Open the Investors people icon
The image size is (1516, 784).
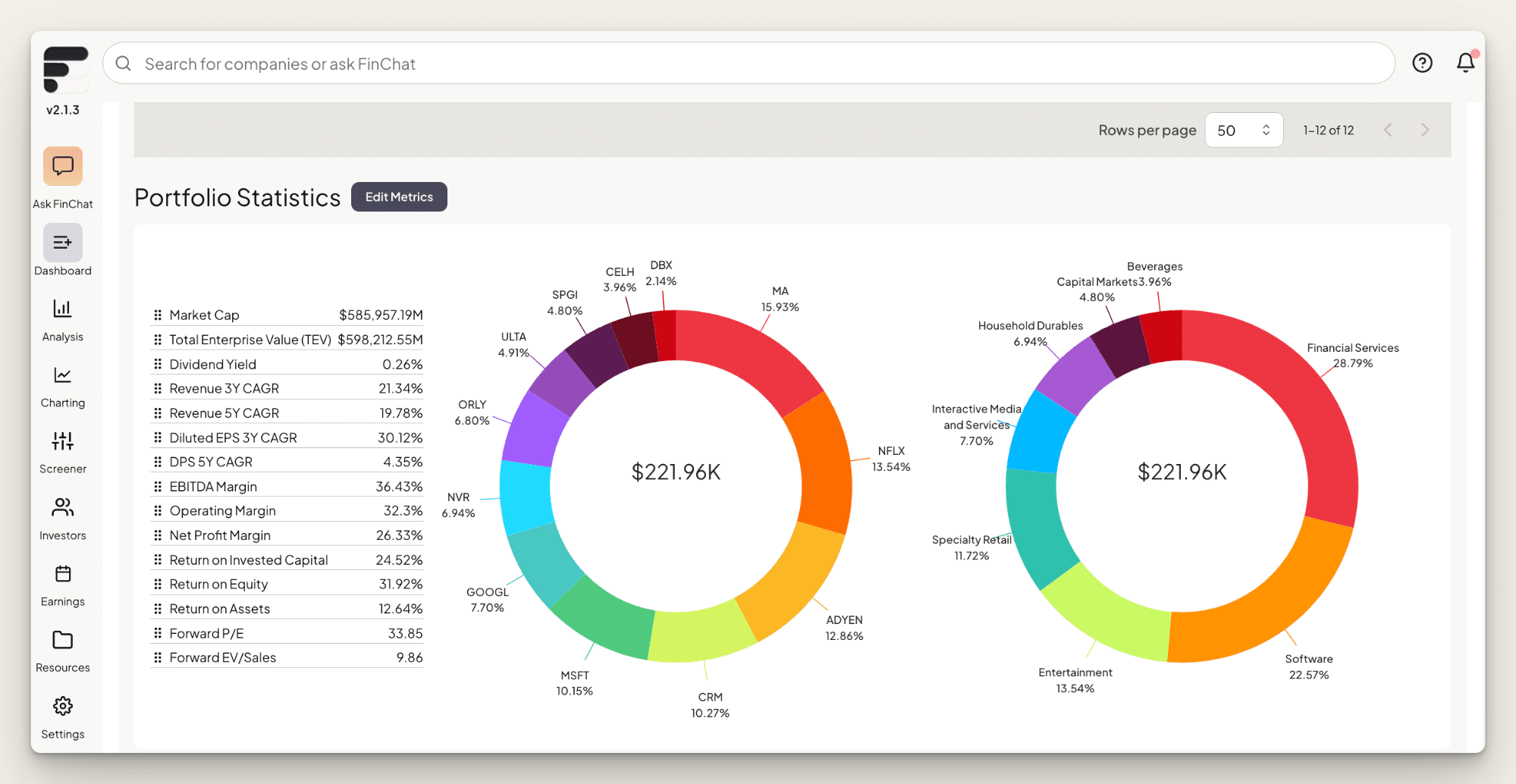coord(63,507)
